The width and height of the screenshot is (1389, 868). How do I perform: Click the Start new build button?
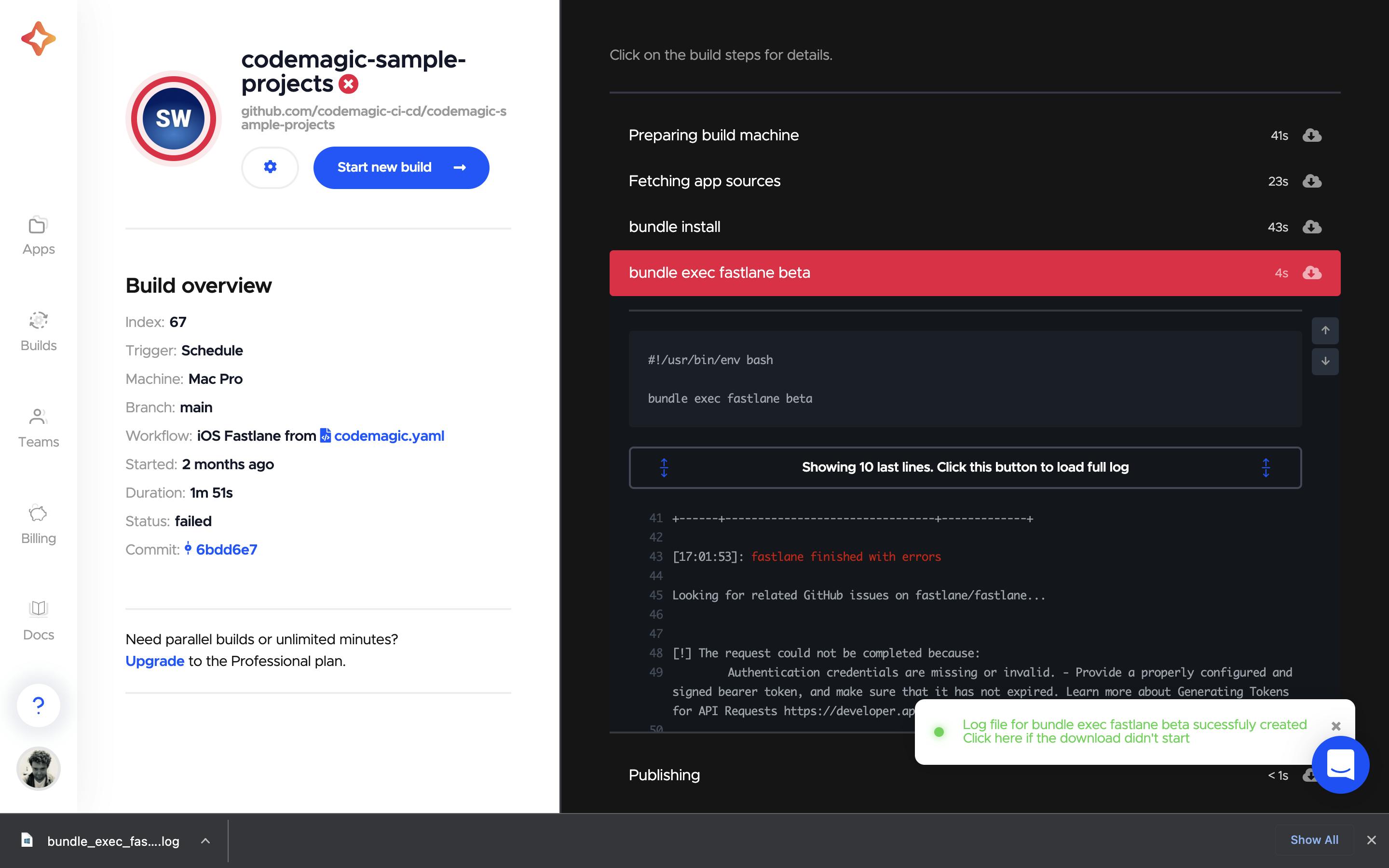coord(401,167)
